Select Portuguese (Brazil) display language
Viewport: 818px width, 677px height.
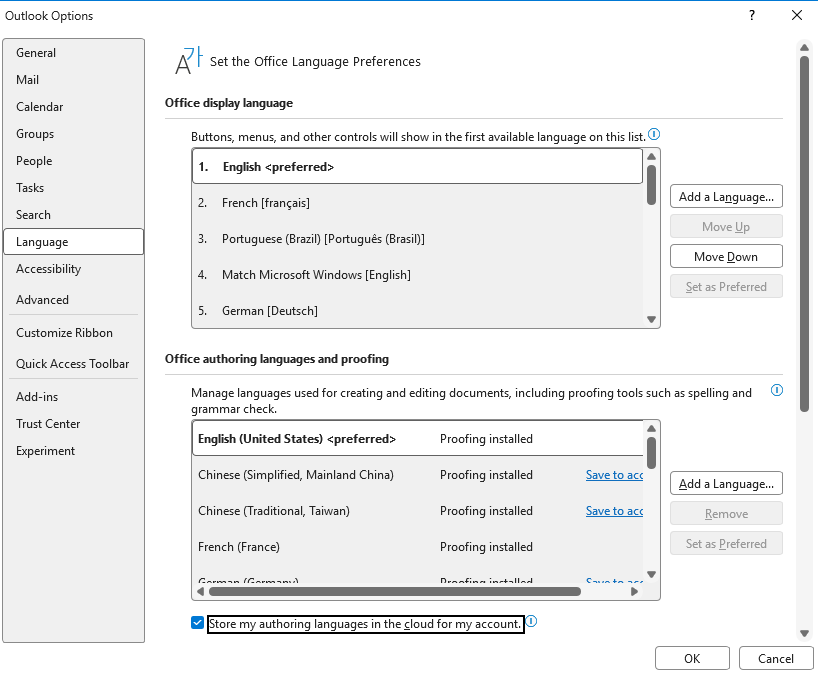(x=417, y=239)
